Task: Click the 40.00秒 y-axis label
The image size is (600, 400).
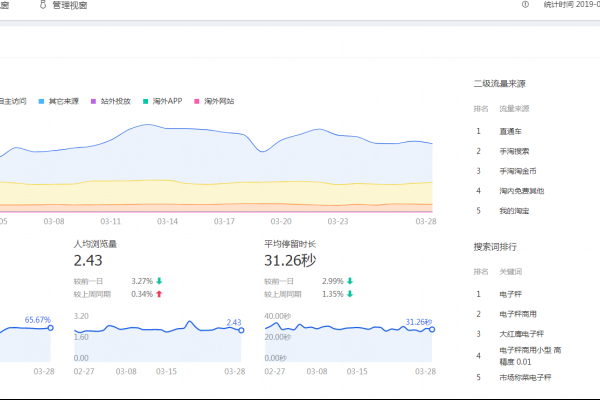Action: pyautogui.click(x=277, y=316)
